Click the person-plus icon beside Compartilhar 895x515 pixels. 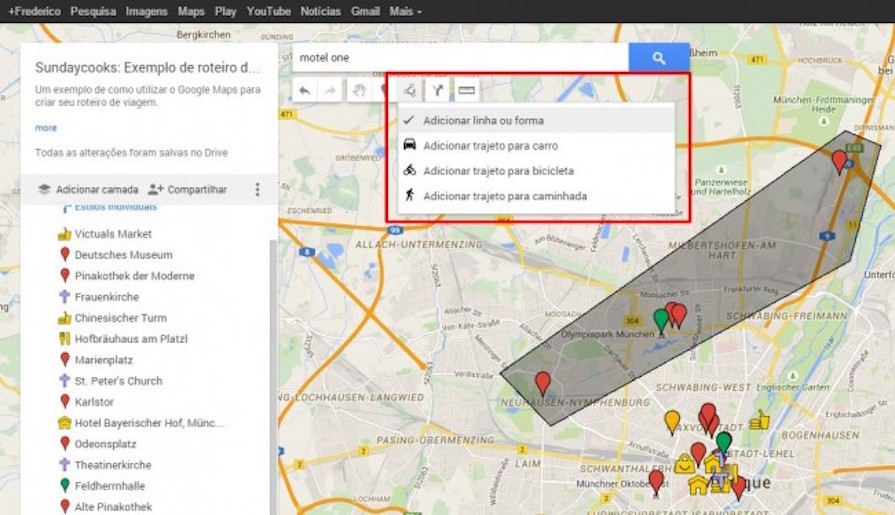(x=155, y=189)
